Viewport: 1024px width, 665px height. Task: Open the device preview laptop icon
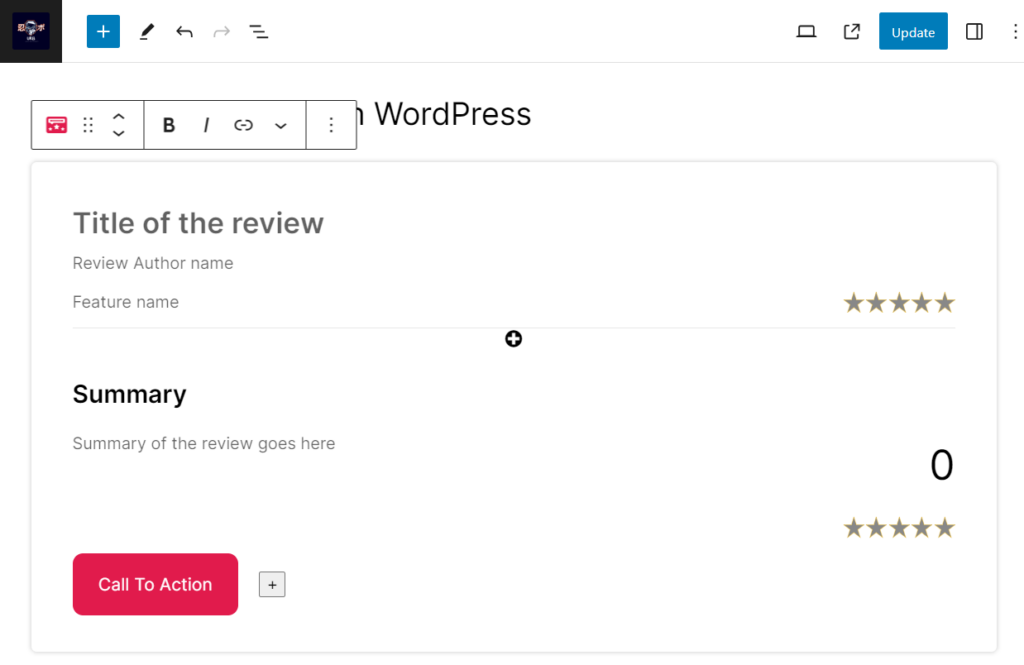(806, 31)
